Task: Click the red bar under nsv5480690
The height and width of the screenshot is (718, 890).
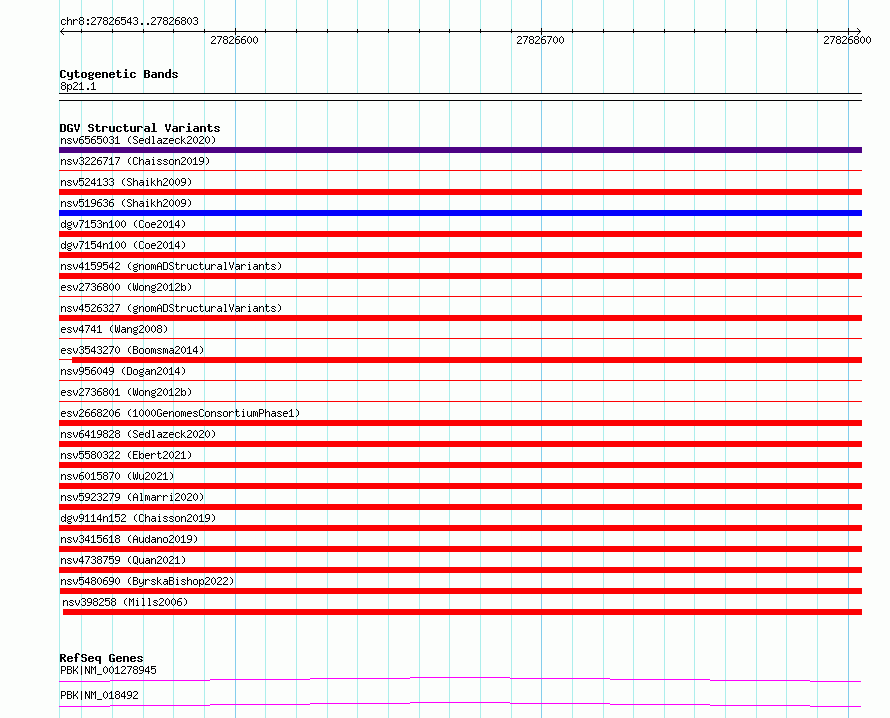Action: click(x=460, y=591)
